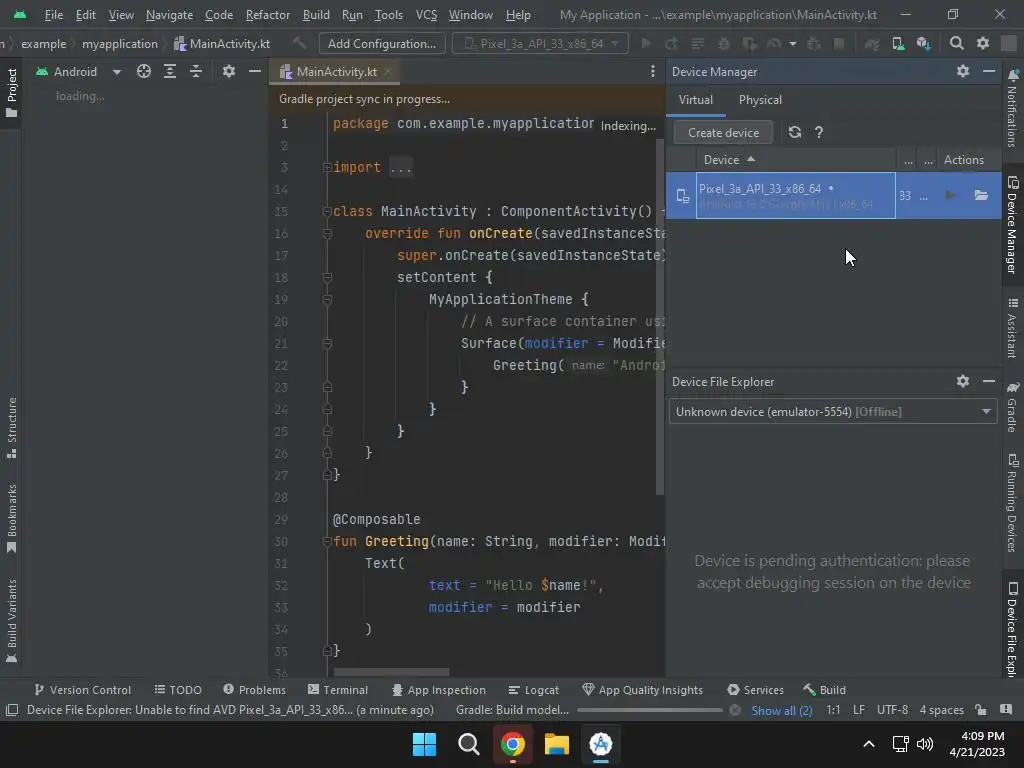Open Google Chrome from the taskbar
The width and height of the screenshot is (1024, 768).
(x=513, y=744)
